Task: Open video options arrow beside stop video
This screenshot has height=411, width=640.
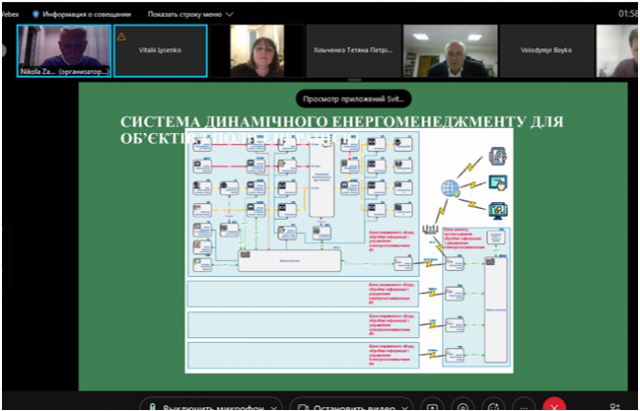Action: 404,408
